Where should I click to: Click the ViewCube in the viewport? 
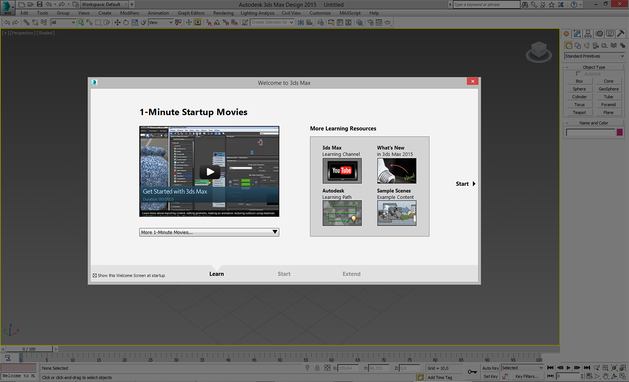pos(539,52)
